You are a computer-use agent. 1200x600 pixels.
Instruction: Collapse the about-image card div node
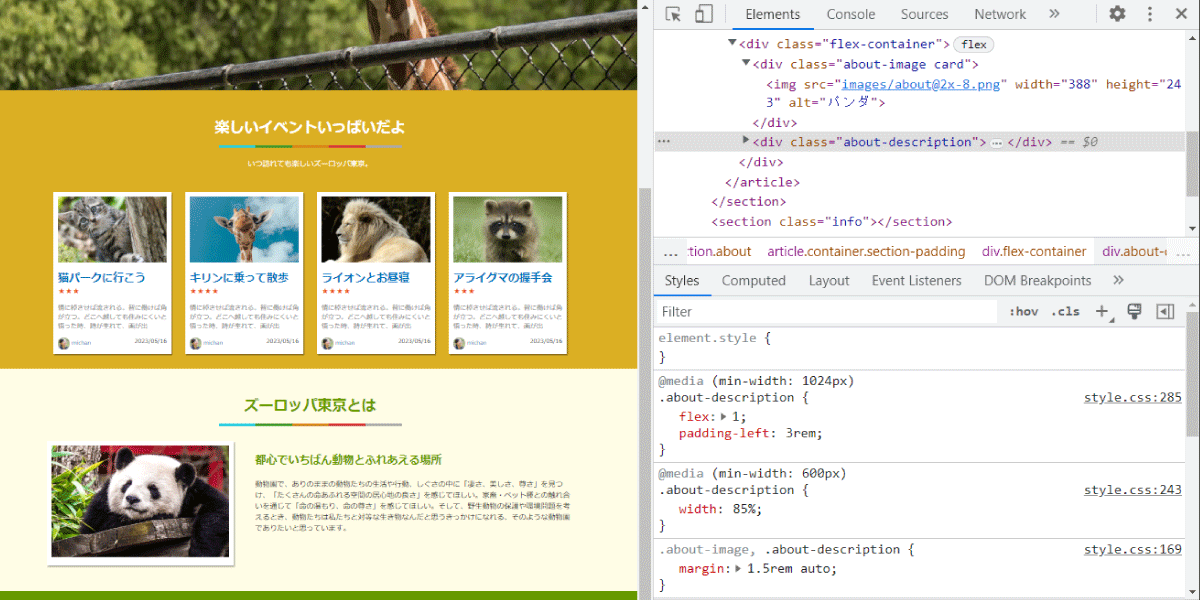point(745,63)
